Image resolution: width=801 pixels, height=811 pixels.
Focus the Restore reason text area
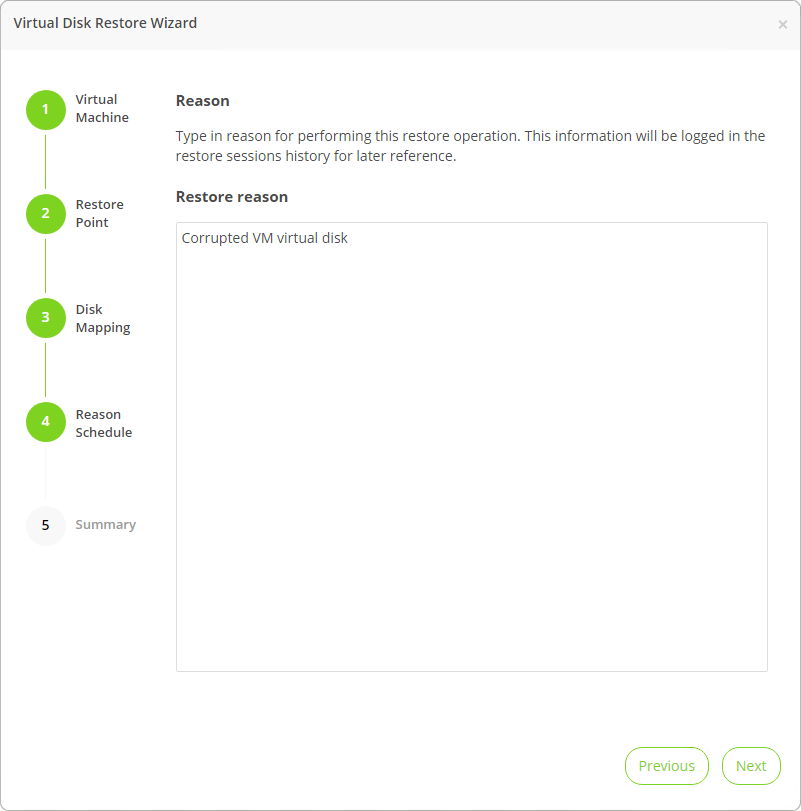click(x=472, y=447)
